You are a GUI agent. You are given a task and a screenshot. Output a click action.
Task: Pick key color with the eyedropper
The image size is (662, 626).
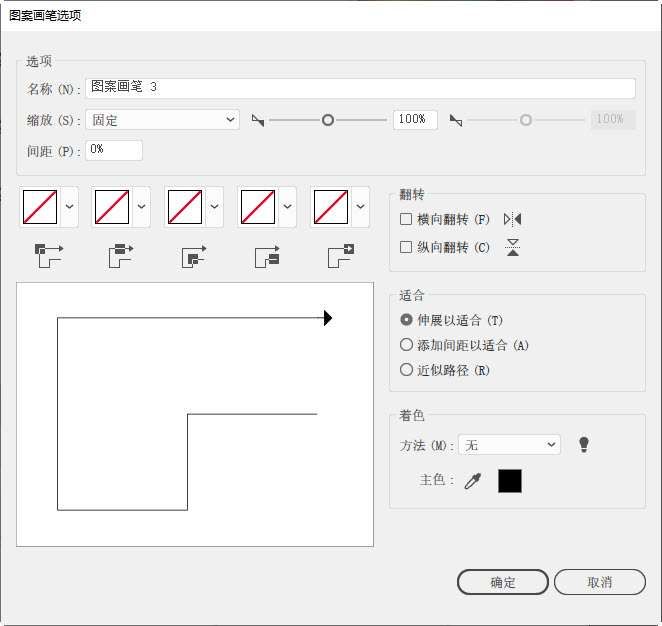click(x=472, y=481)
